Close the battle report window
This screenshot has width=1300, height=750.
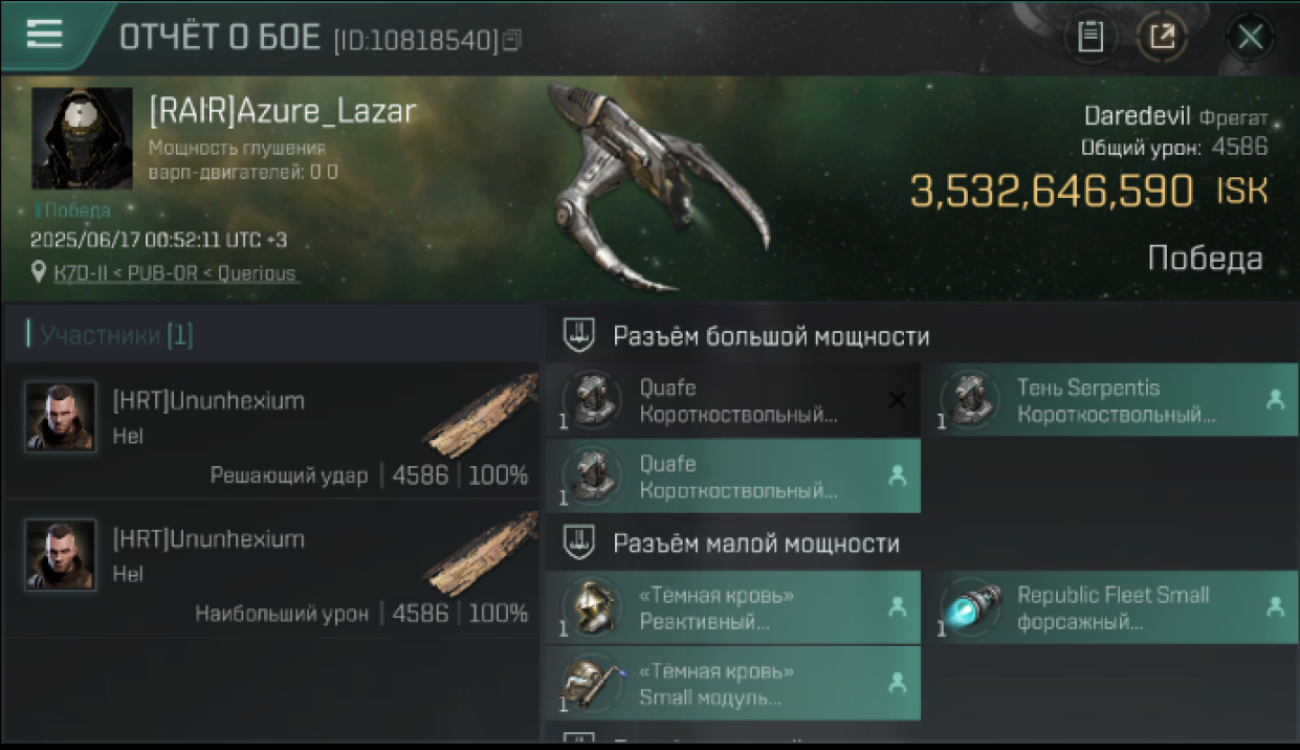(x=1250, y=38)
